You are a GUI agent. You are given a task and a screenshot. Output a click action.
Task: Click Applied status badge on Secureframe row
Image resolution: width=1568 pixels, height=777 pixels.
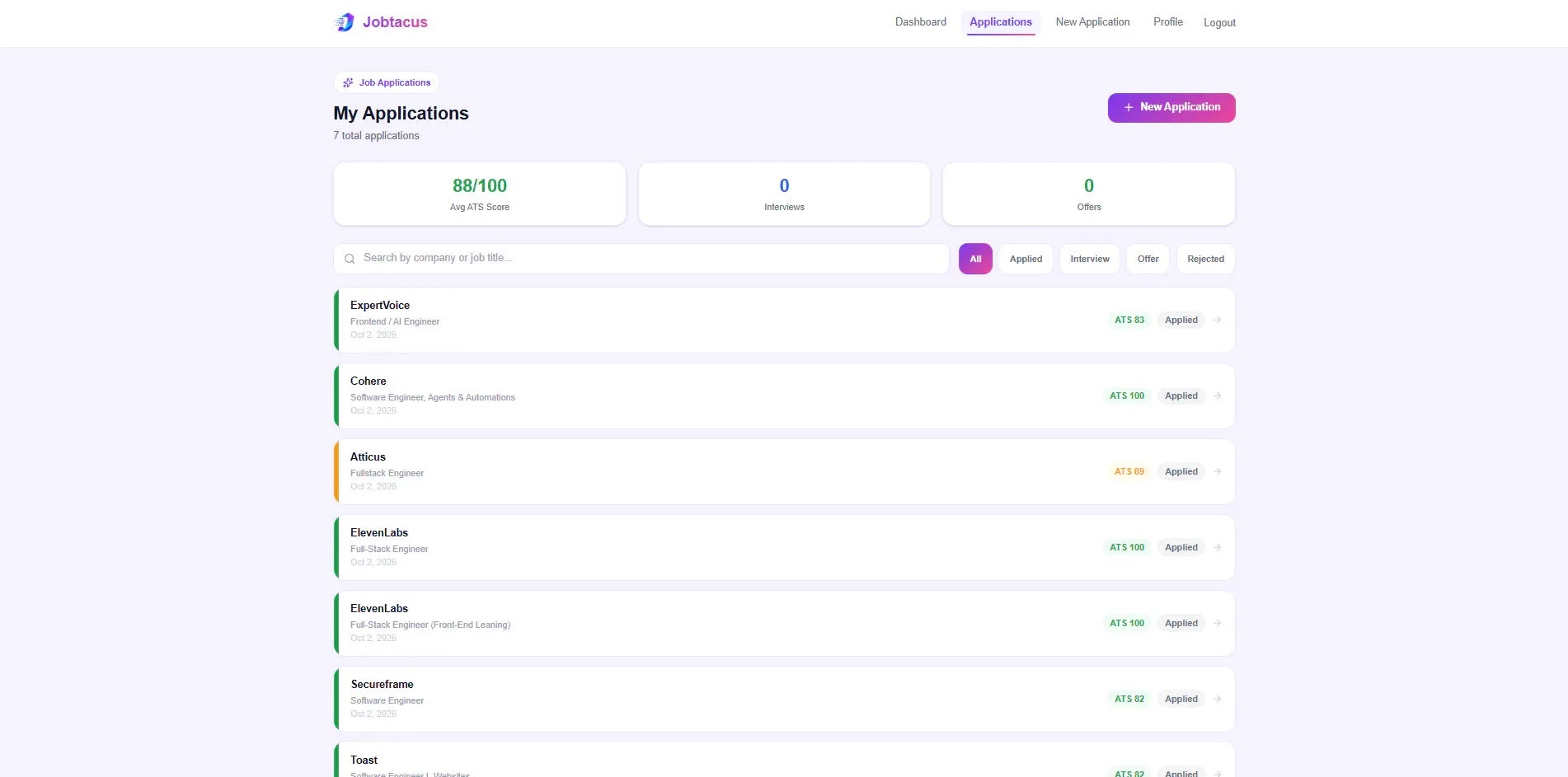[x=1181, y=699]
